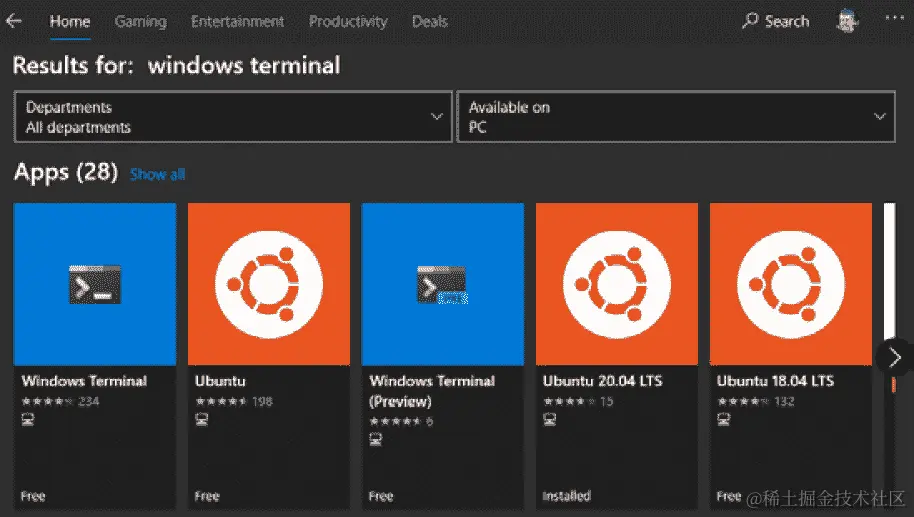Click the PC device icon under Ubuntu

(x=201, y=420)
